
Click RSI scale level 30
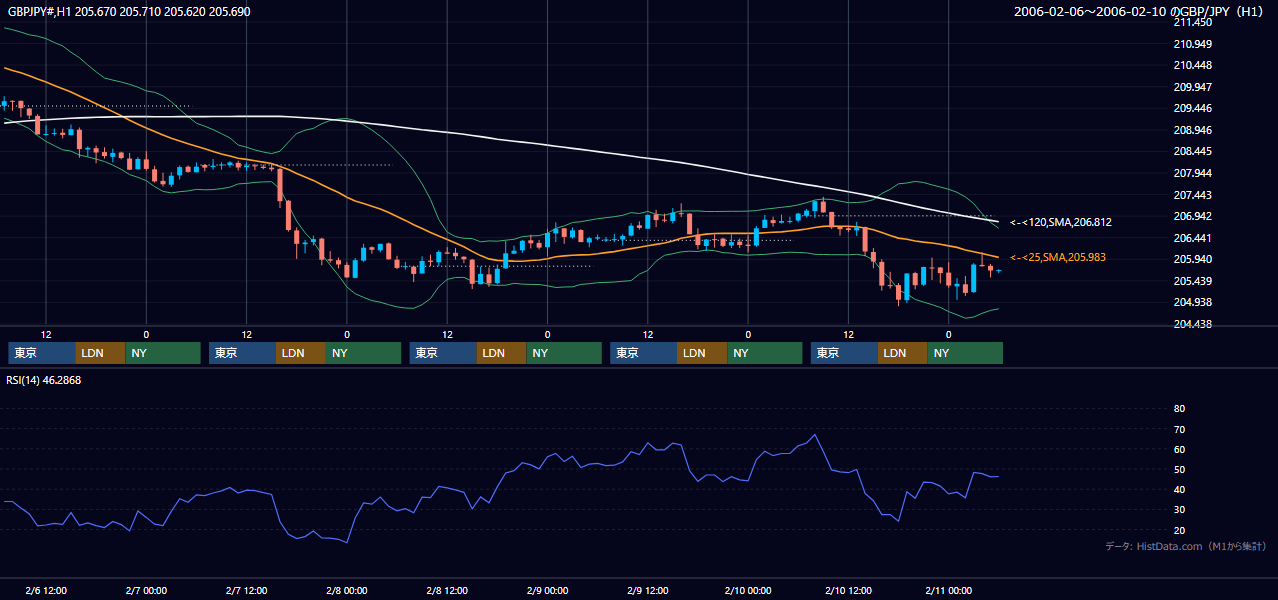coord(1179,510)
